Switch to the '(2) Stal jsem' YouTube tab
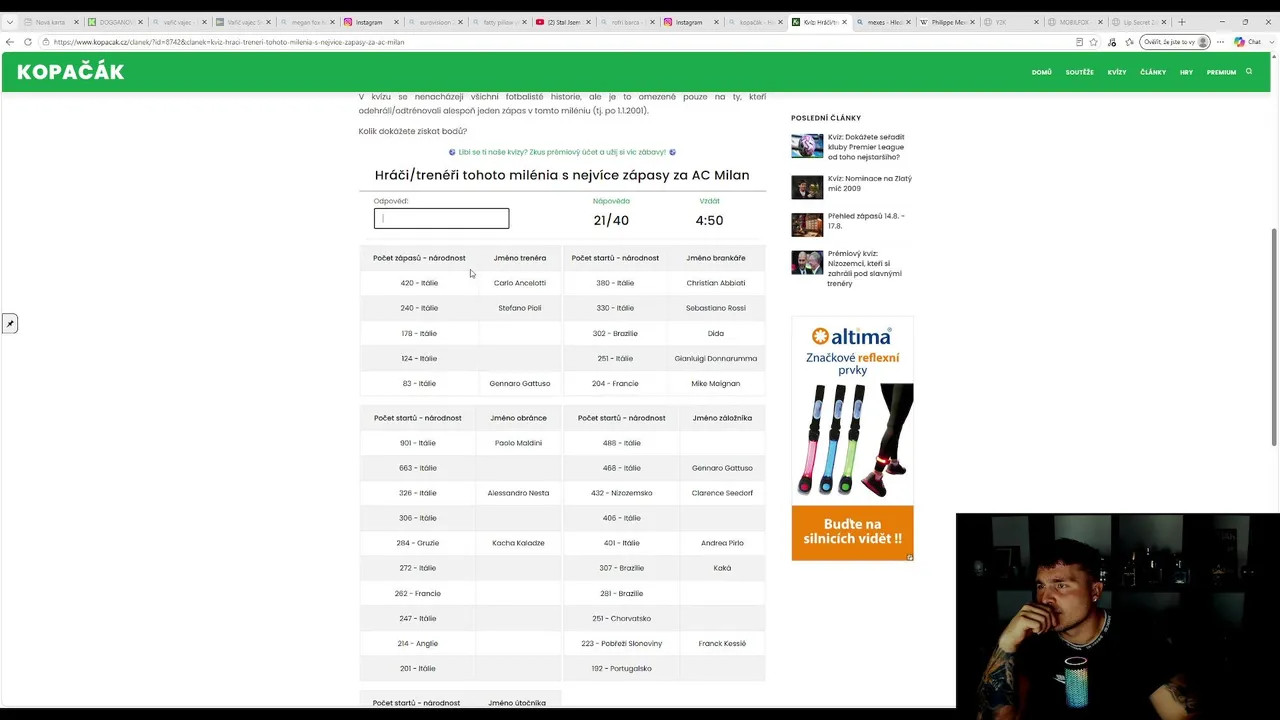 562,22
